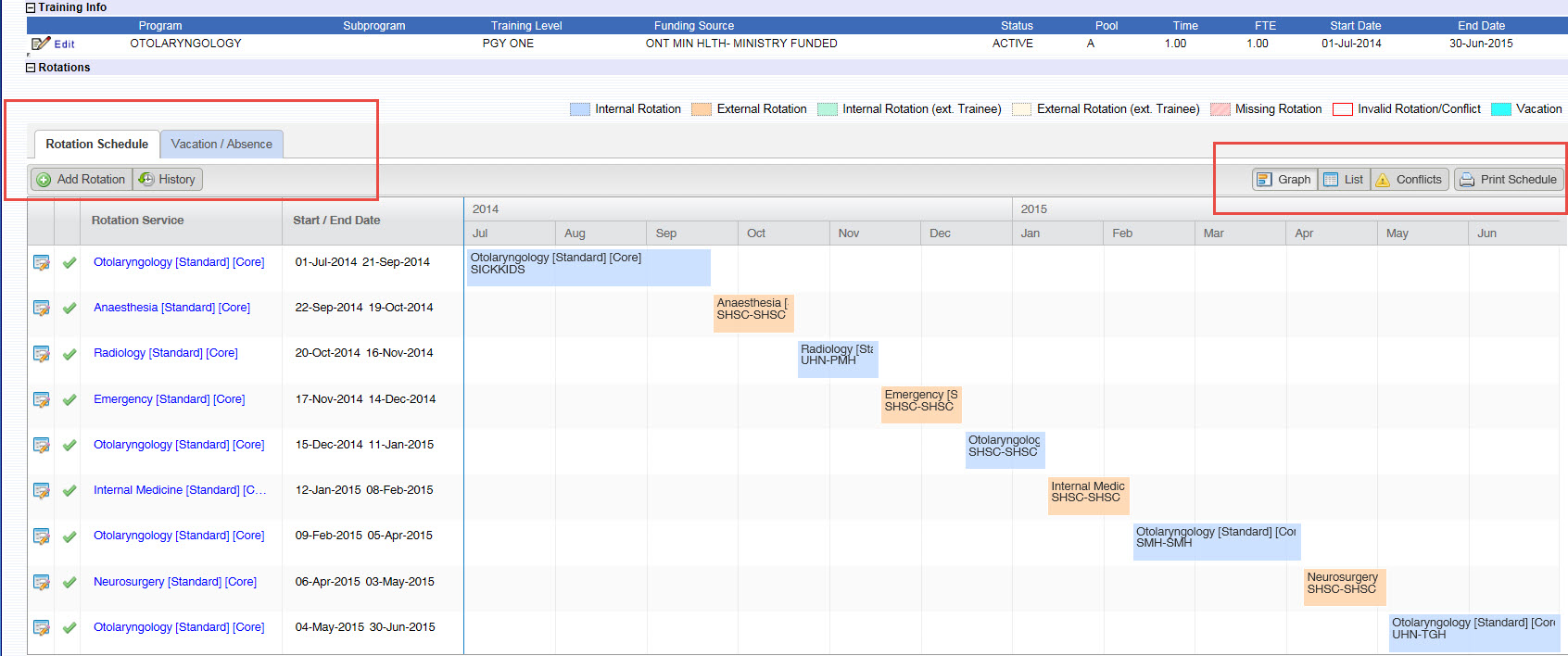This screenshot has height=656, width=1568.
Task: Switch to the Vacation / Absence tab
Action: (x=221, y=145)
